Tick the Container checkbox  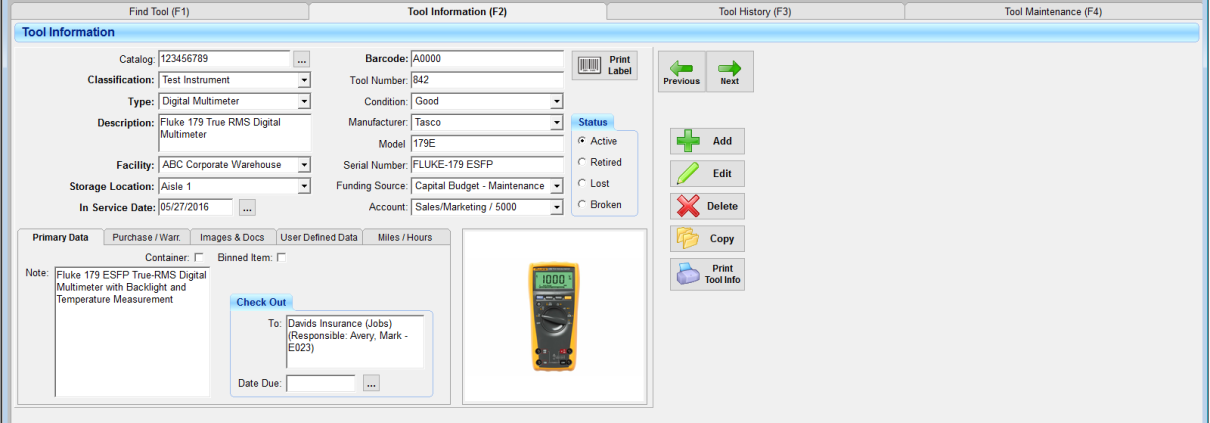click(199, 258)
